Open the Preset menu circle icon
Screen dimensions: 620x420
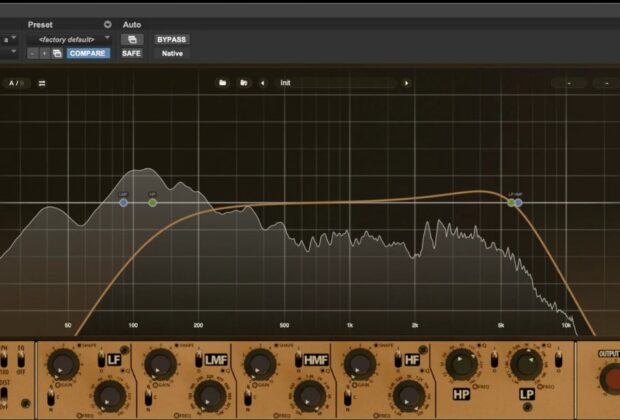(108, 25)
